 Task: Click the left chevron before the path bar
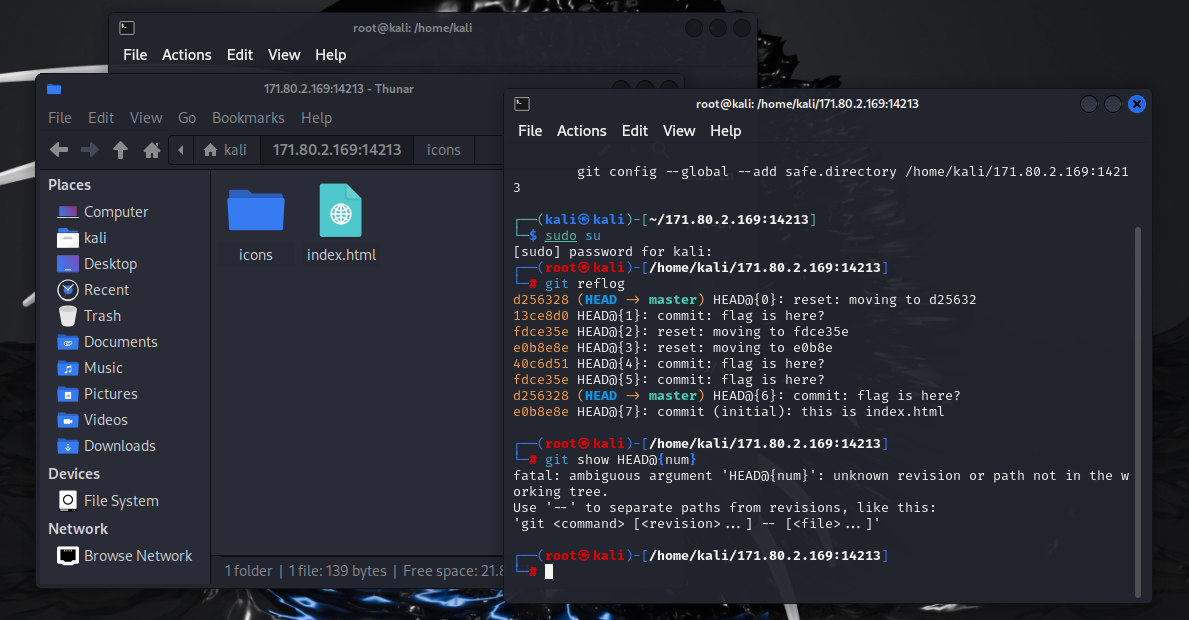point(180,149)
